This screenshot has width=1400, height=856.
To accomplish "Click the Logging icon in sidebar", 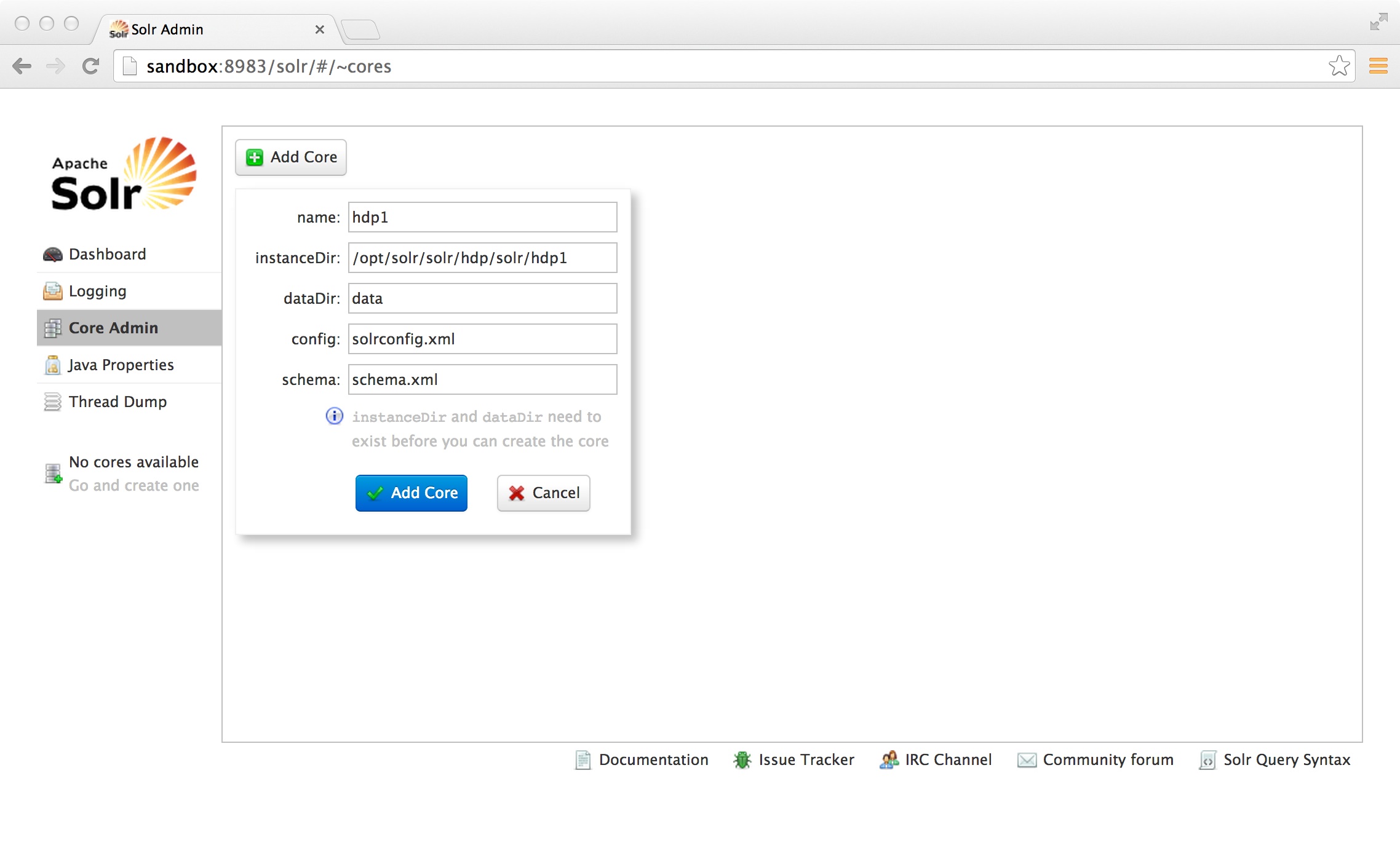I will pos(53,291).
